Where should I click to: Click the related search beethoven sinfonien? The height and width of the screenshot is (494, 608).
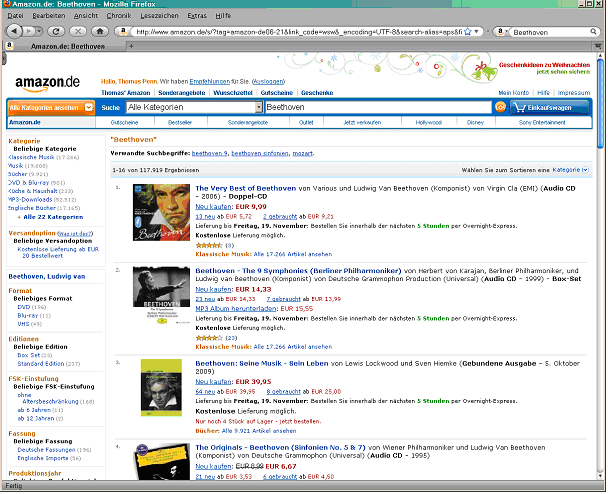coord(260,153)
